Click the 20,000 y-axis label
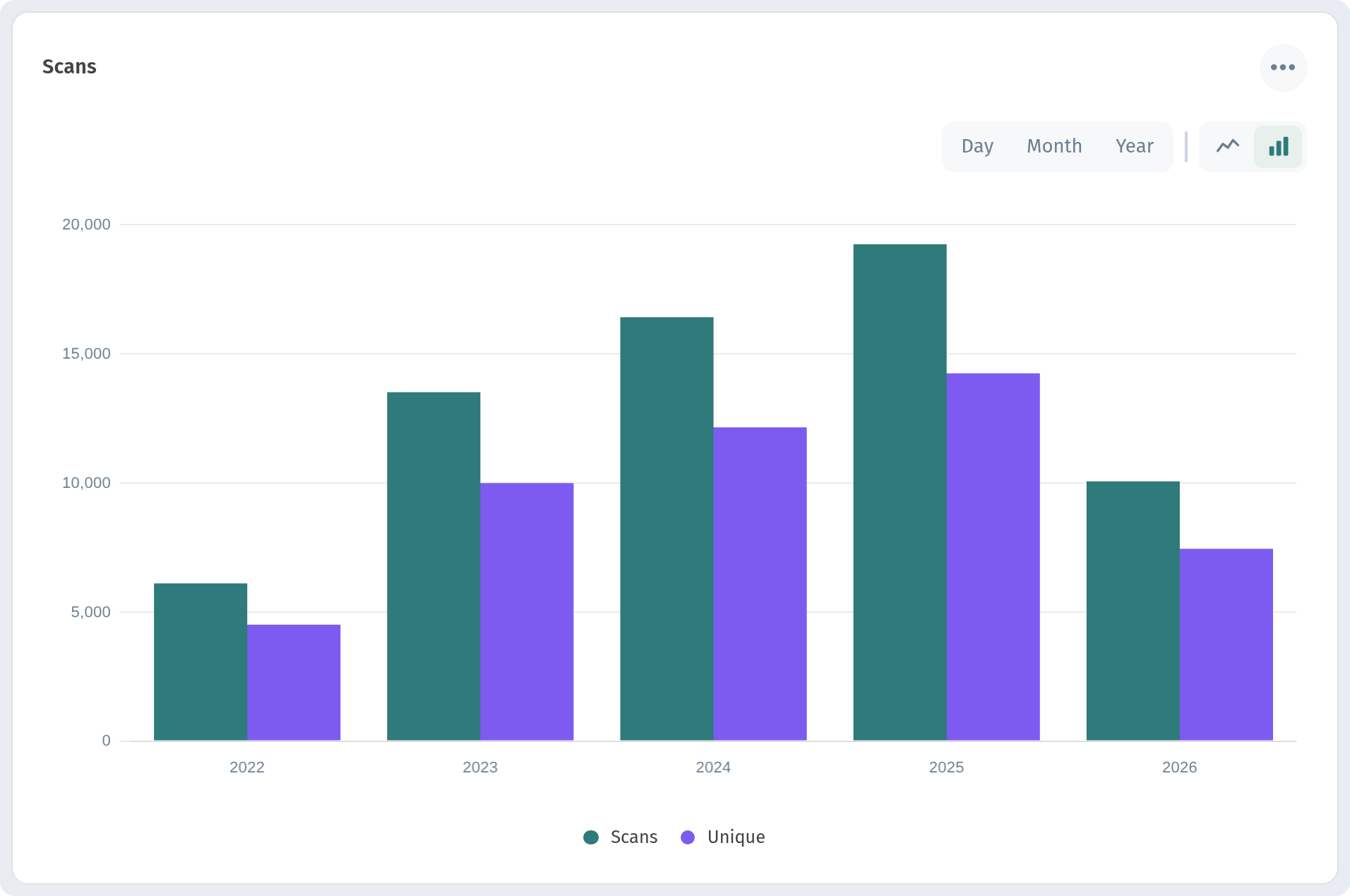Image resolution: width=1350 pixels, height=896 pixels. click(86, 225)
